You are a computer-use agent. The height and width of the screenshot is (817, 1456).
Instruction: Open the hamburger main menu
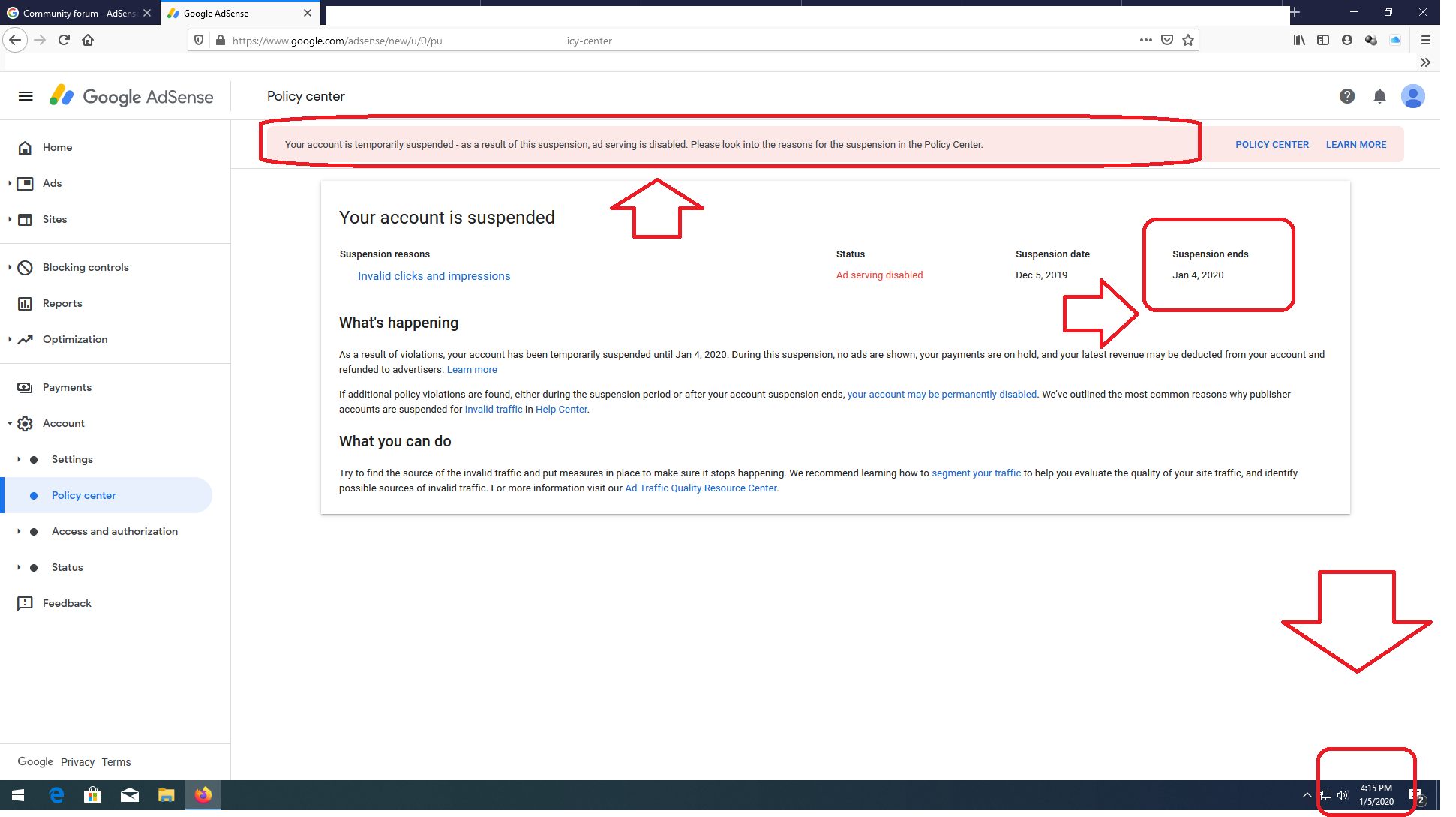(x=26, y=96)
